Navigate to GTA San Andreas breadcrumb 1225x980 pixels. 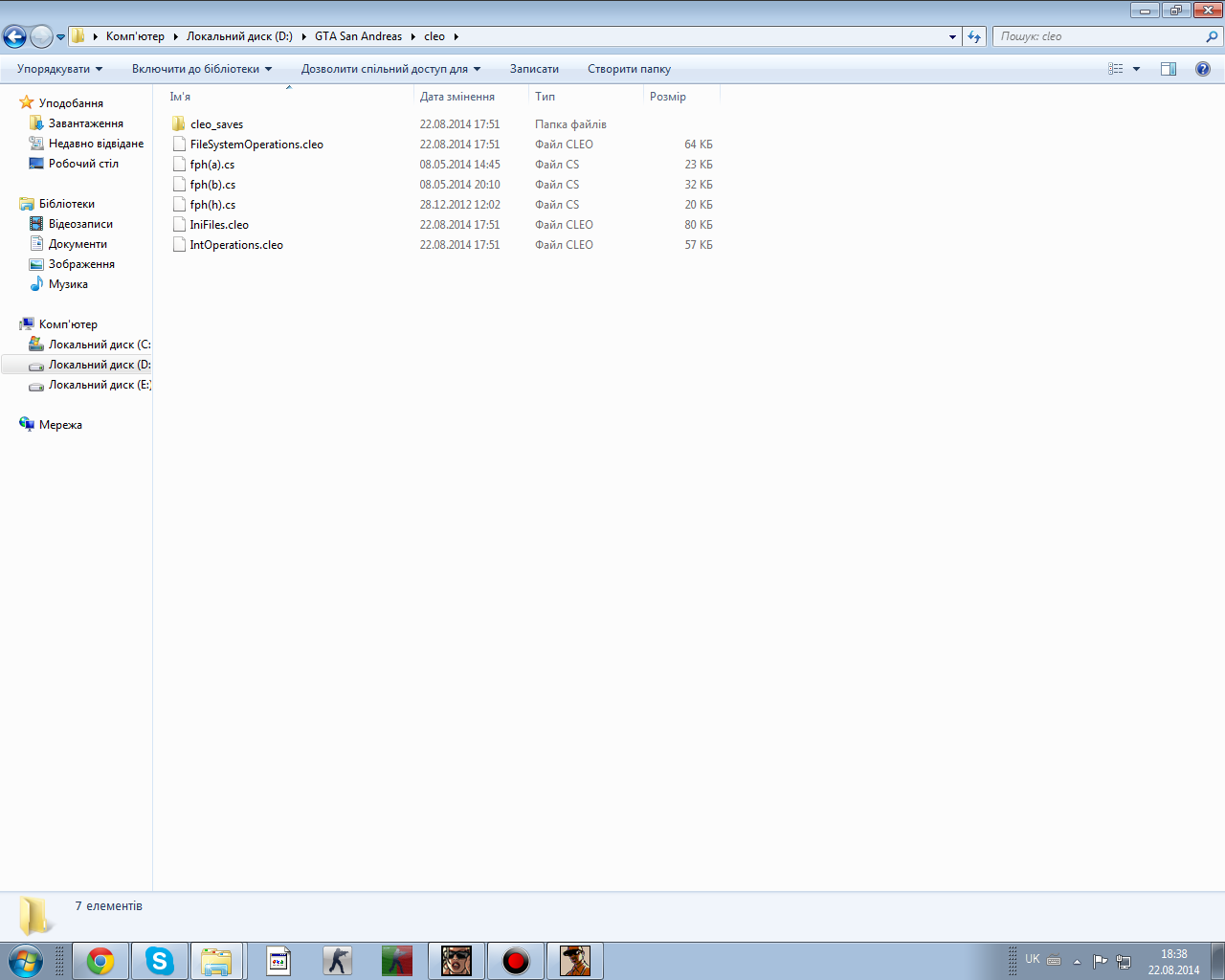tap(358, 36)
